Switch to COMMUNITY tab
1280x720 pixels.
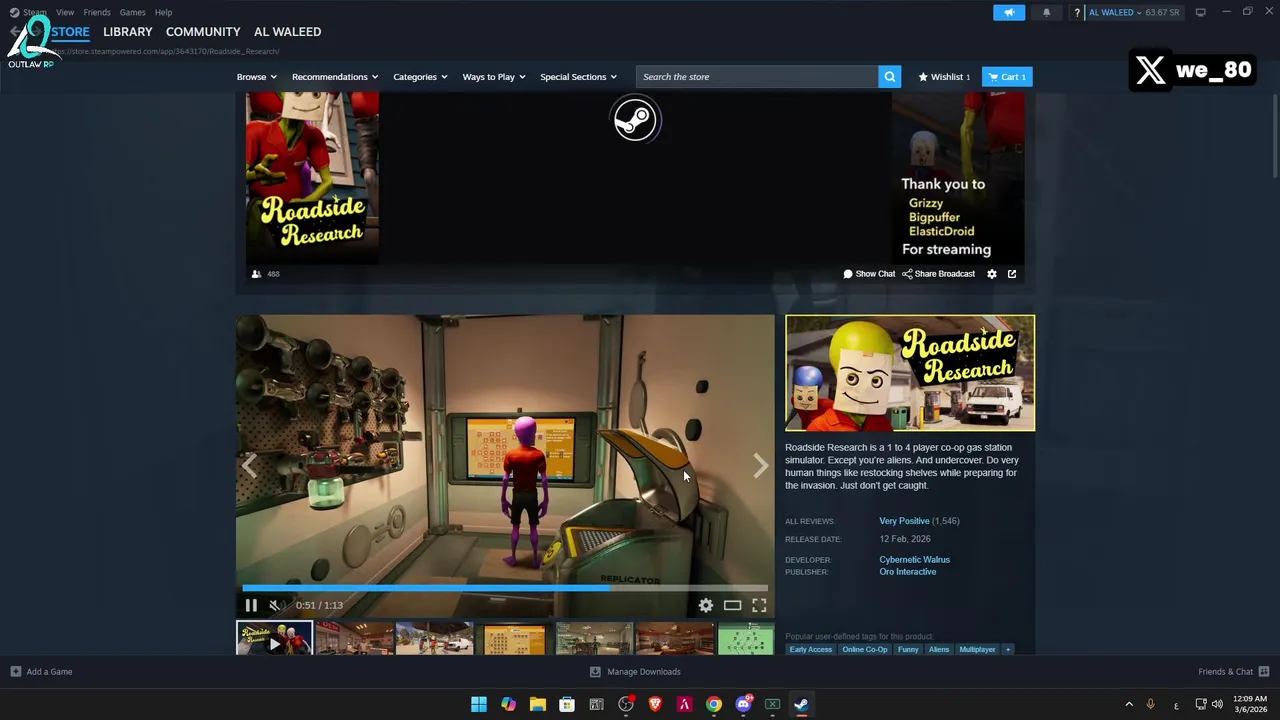point(203,32)
